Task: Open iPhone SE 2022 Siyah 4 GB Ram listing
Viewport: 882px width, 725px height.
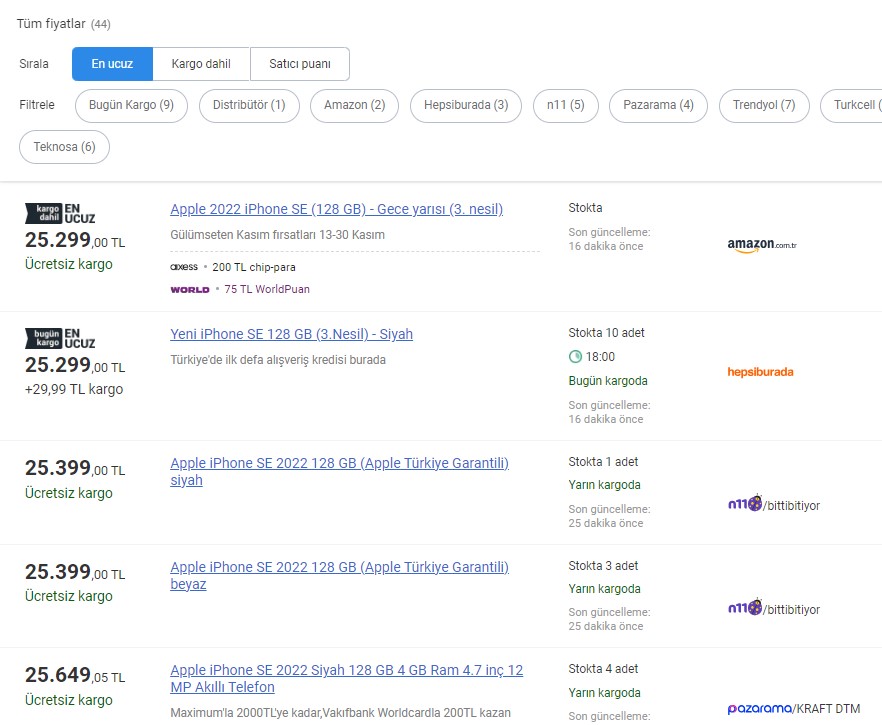Action: click(346, 678)
